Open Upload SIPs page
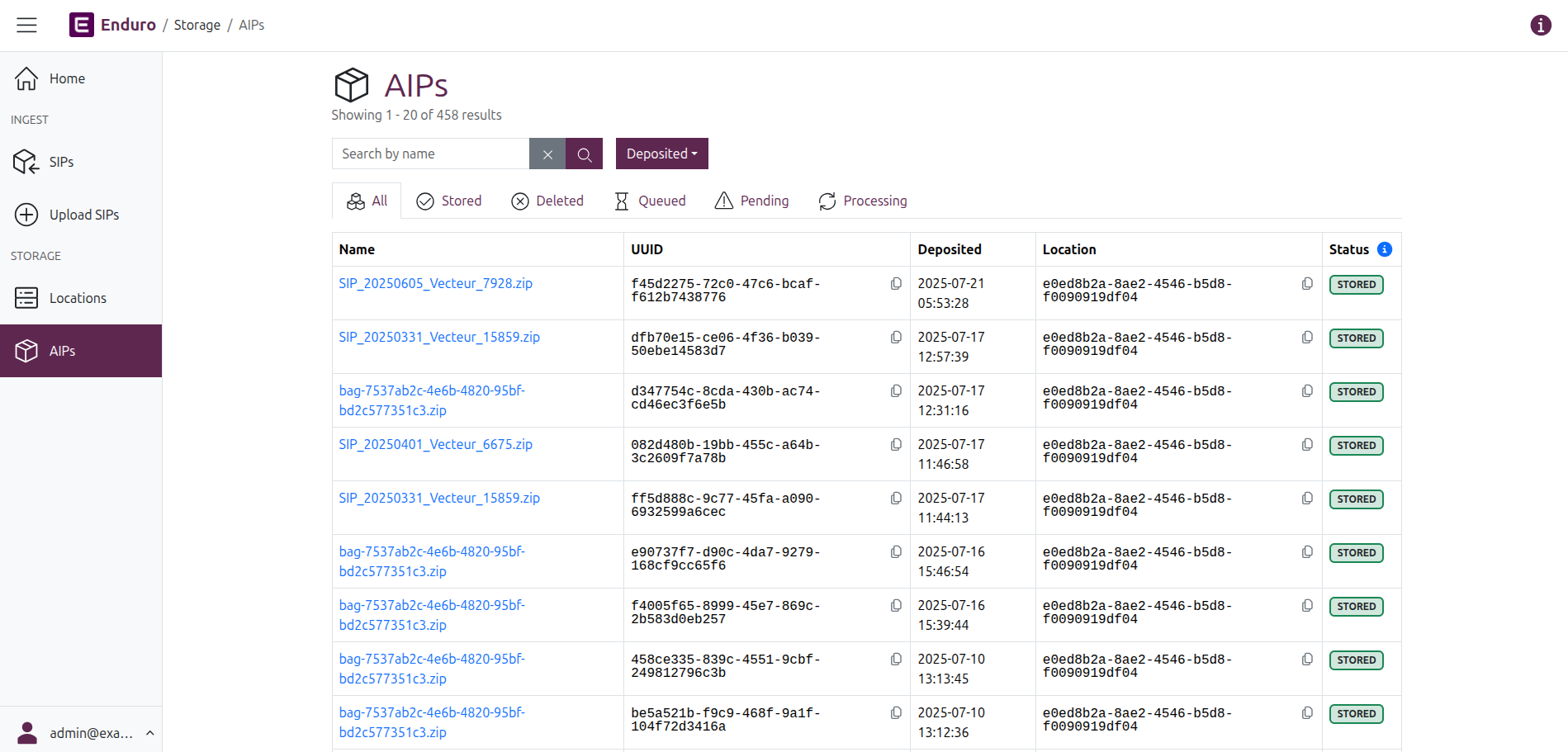1568x752 pixels. pos(81,215)
